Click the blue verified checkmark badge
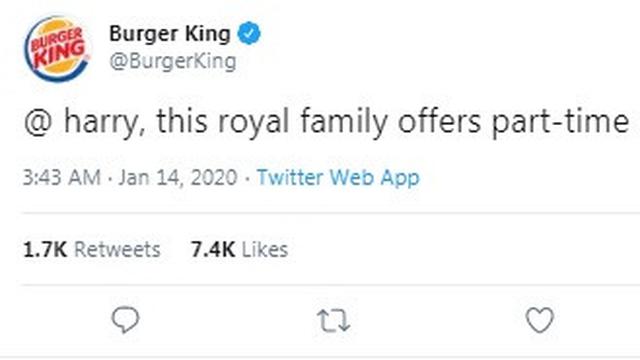Image resolution: width=640 pixels, height=360 pixels. (249, 33)
